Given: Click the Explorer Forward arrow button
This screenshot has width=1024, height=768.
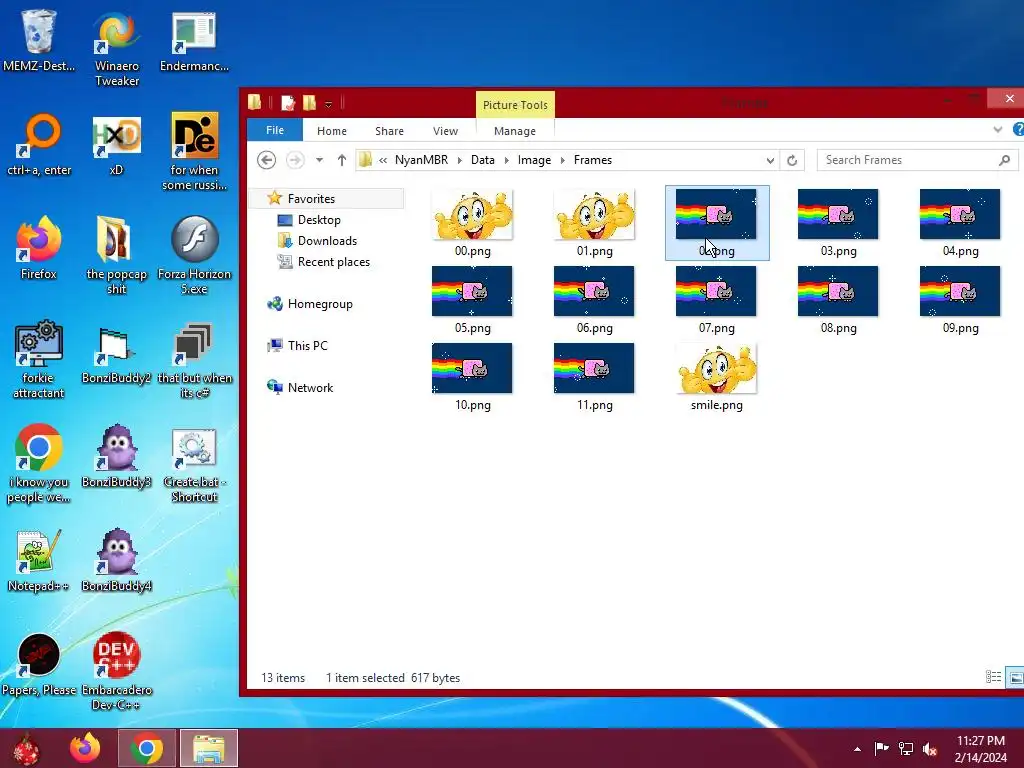Looking at the screenshot, I should tap(295, 160).
